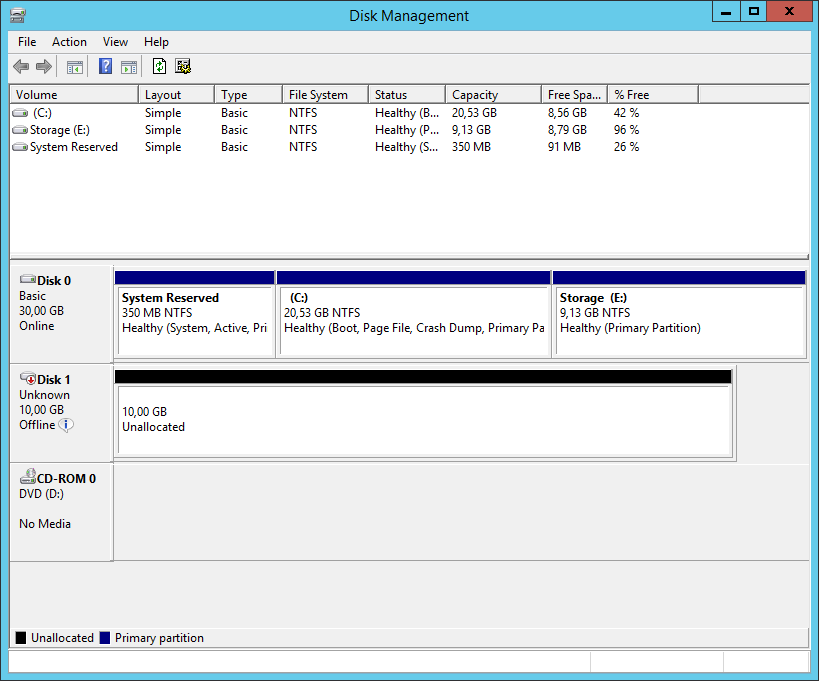
Task: Select the 10,00 GB Unallocated region
Action: pos(424,420)
